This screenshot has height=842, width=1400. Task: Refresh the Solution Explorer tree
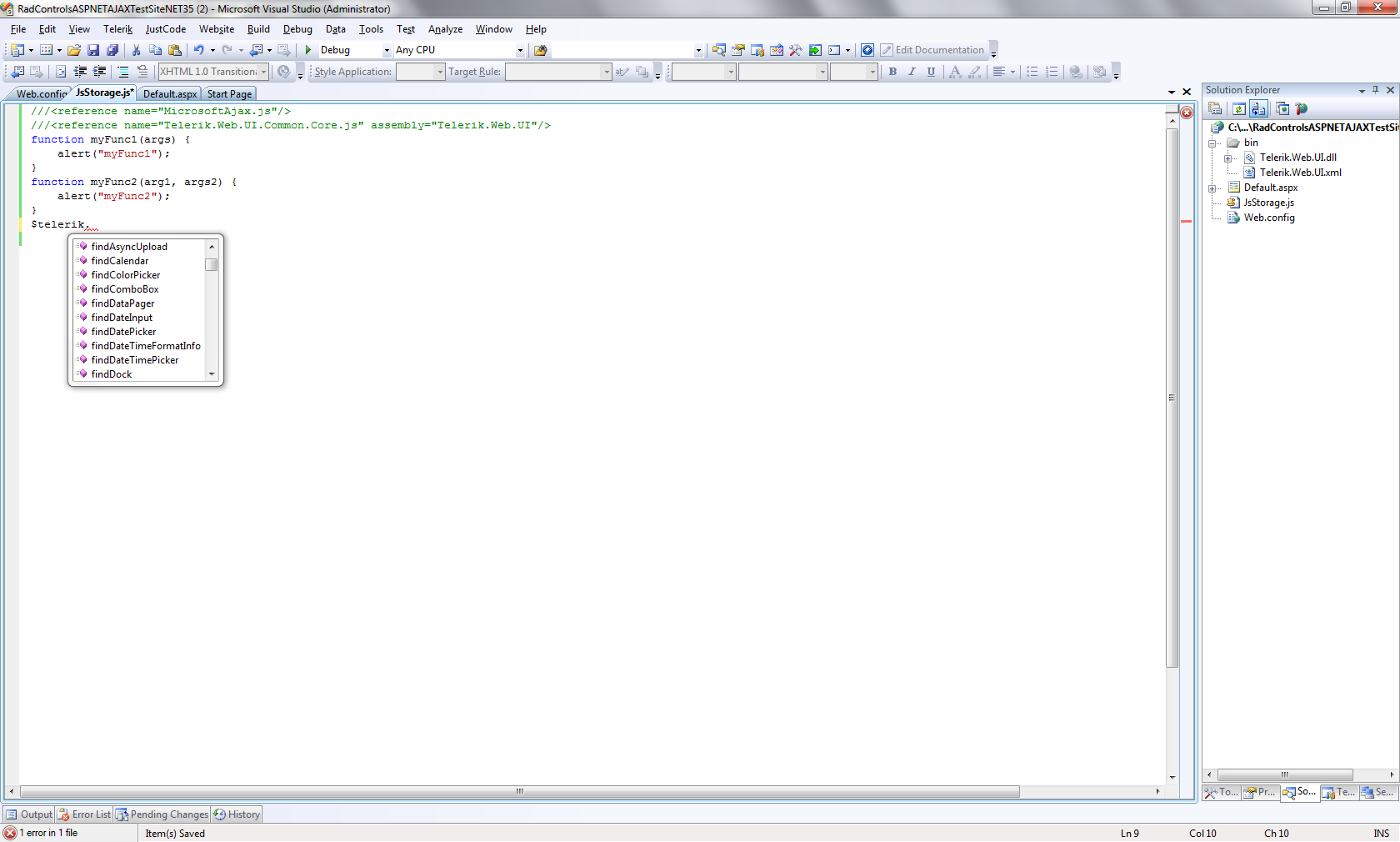pyautogui.click(x=1239, y=108)
